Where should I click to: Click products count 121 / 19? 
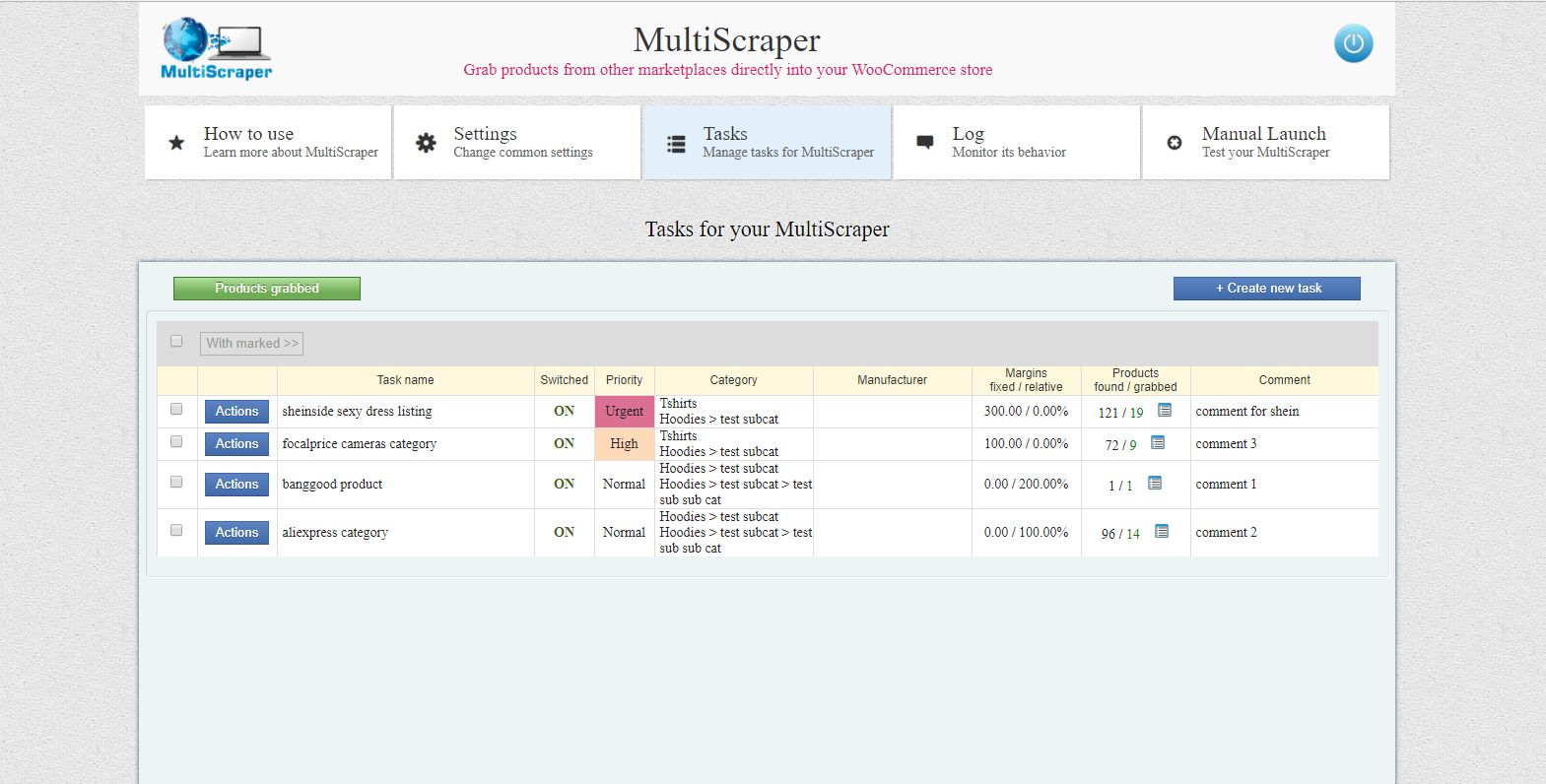pos(1121,414)
